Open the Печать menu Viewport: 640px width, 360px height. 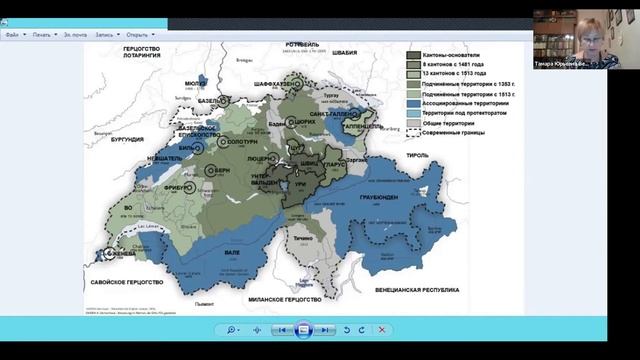45,35
